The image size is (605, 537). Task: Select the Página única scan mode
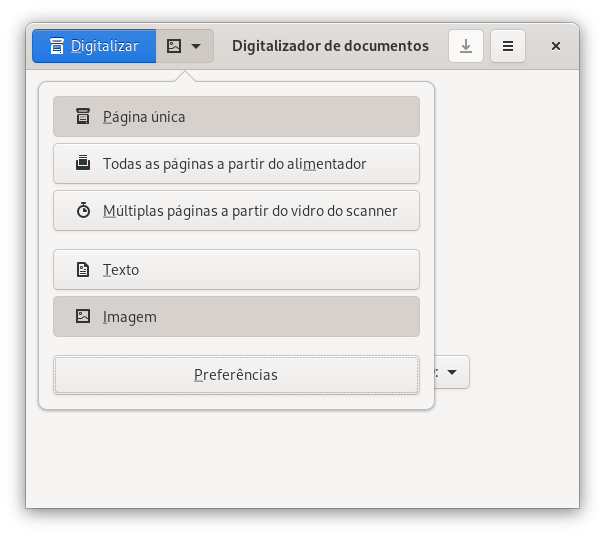point(236,117)
